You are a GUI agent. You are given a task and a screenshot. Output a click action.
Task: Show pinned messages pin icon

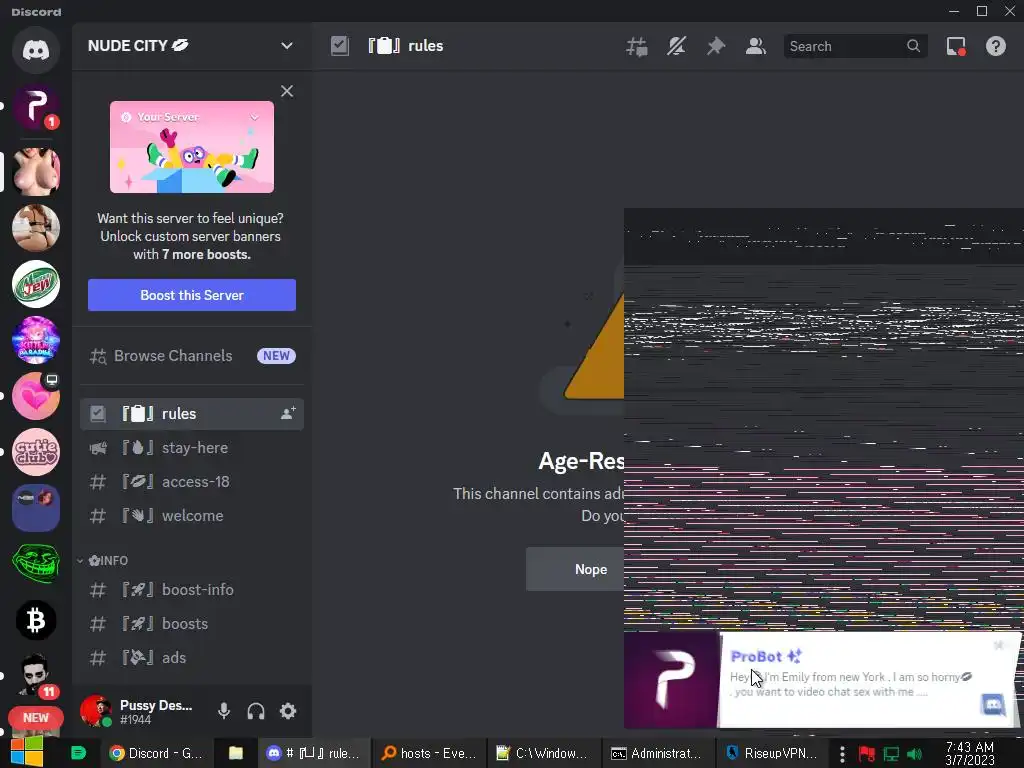point(716,46)
